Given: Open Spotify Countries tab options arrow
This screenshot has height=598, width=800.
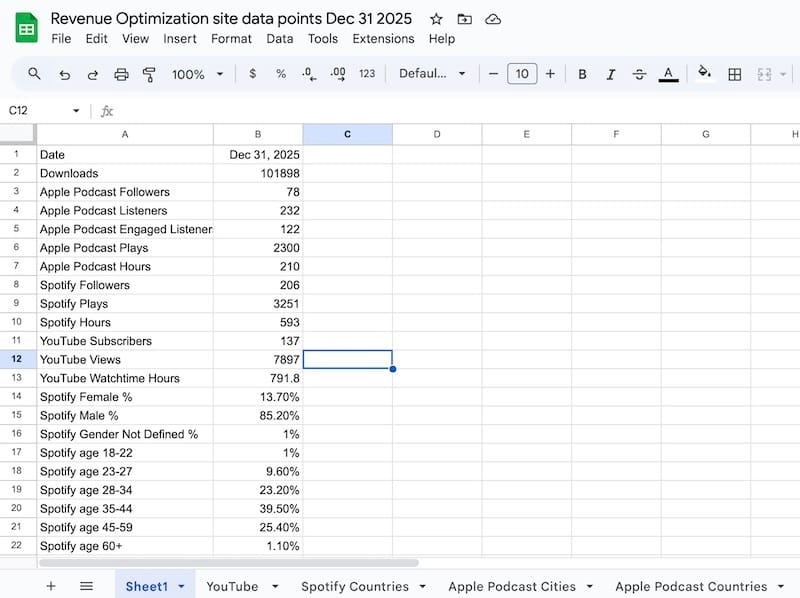Looking at the screenshot, I should (x=422, y=587).
